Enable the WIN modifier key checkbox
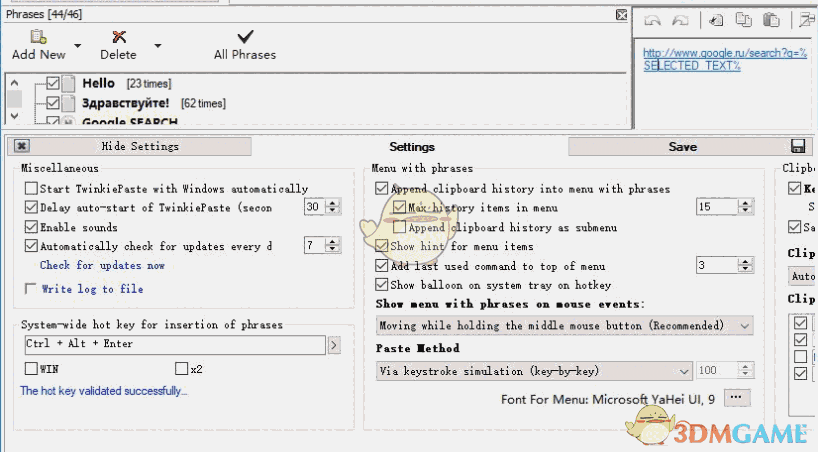This screenshot has width=818, height=452. pyautogui.click(x=31, y=369)
